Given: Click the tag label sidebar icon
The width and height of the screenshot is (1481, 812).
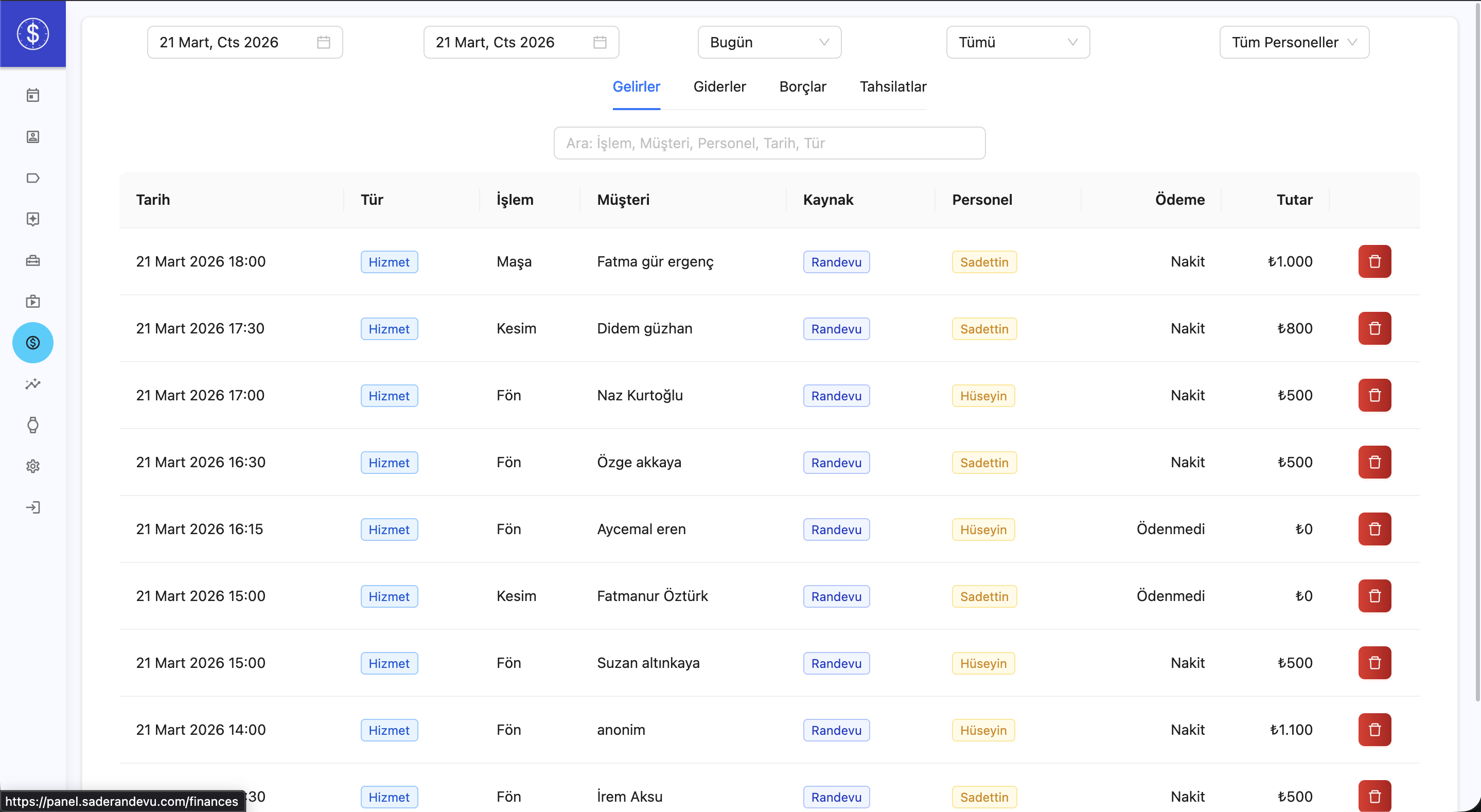Looking at the screenshot, I should (x=33, y=178).
